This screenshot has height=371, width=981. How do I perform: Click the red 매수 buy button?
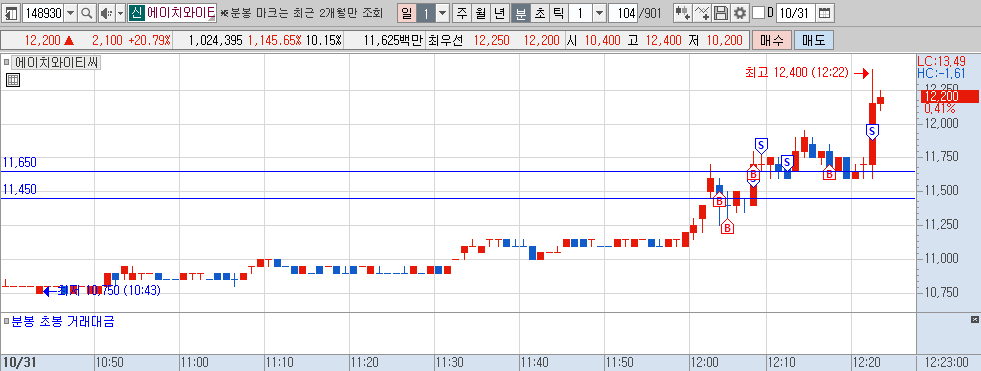[x=772, y=41]
